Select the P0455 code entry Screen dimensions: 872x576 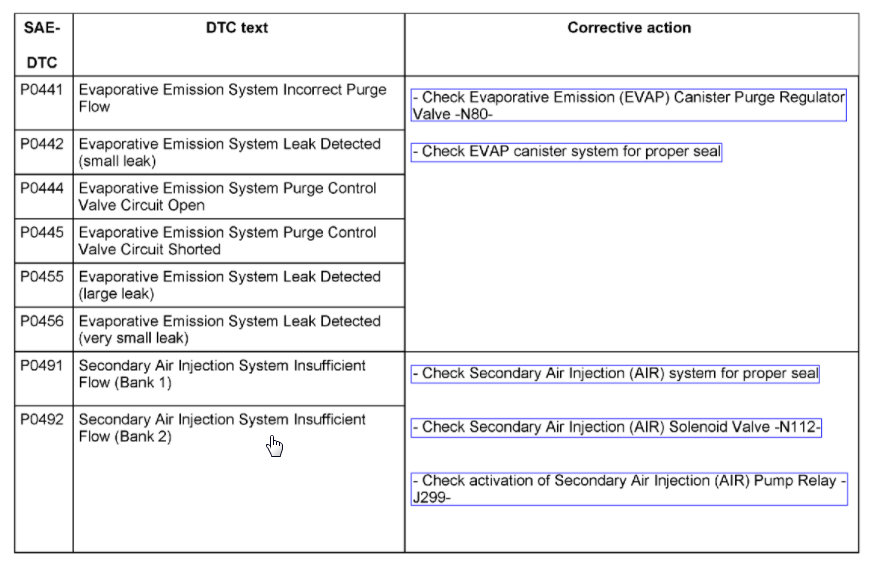tap(41, 277)
